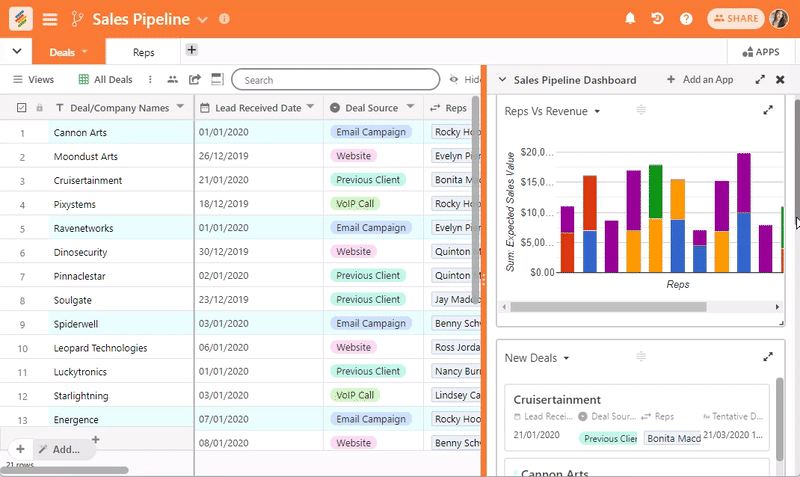Click the table bottom horizontal scrollbar

(64, 470)
